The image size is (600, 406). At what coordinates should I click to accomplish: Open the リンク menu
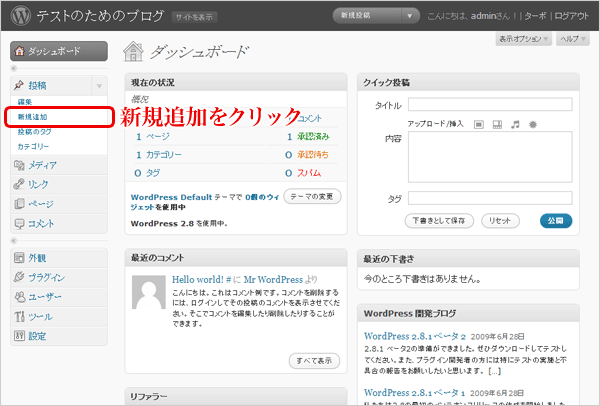tap(59, 184)
